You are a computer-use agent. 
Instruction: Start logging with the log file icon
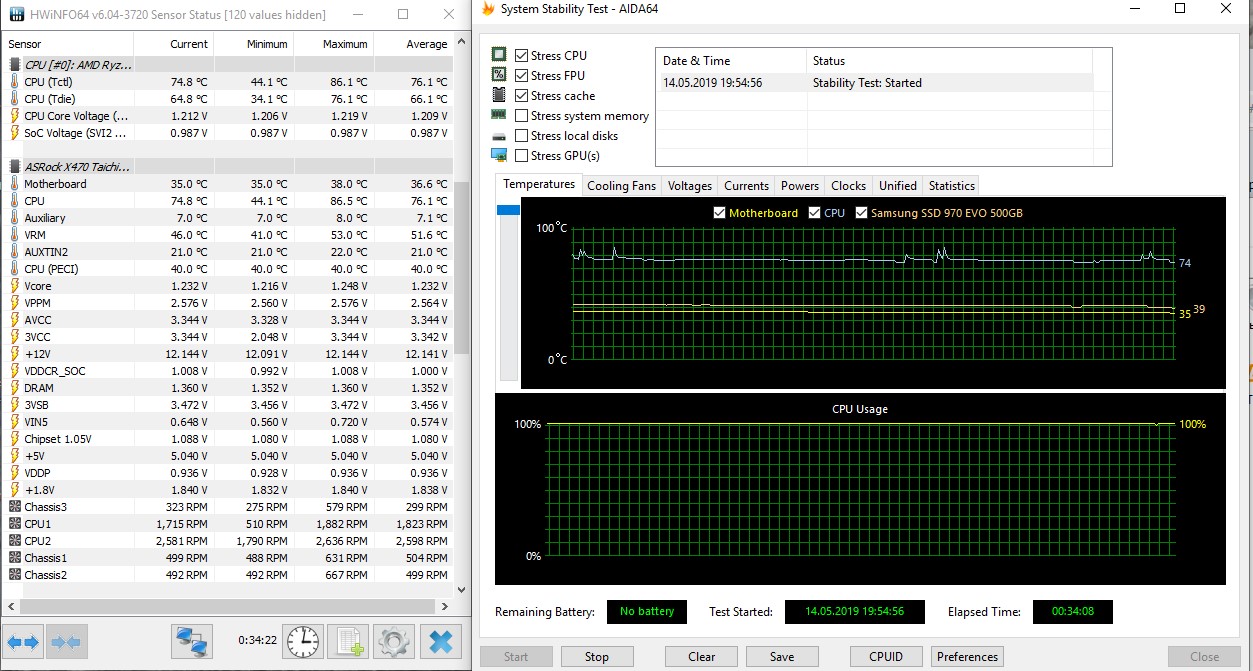349,641
